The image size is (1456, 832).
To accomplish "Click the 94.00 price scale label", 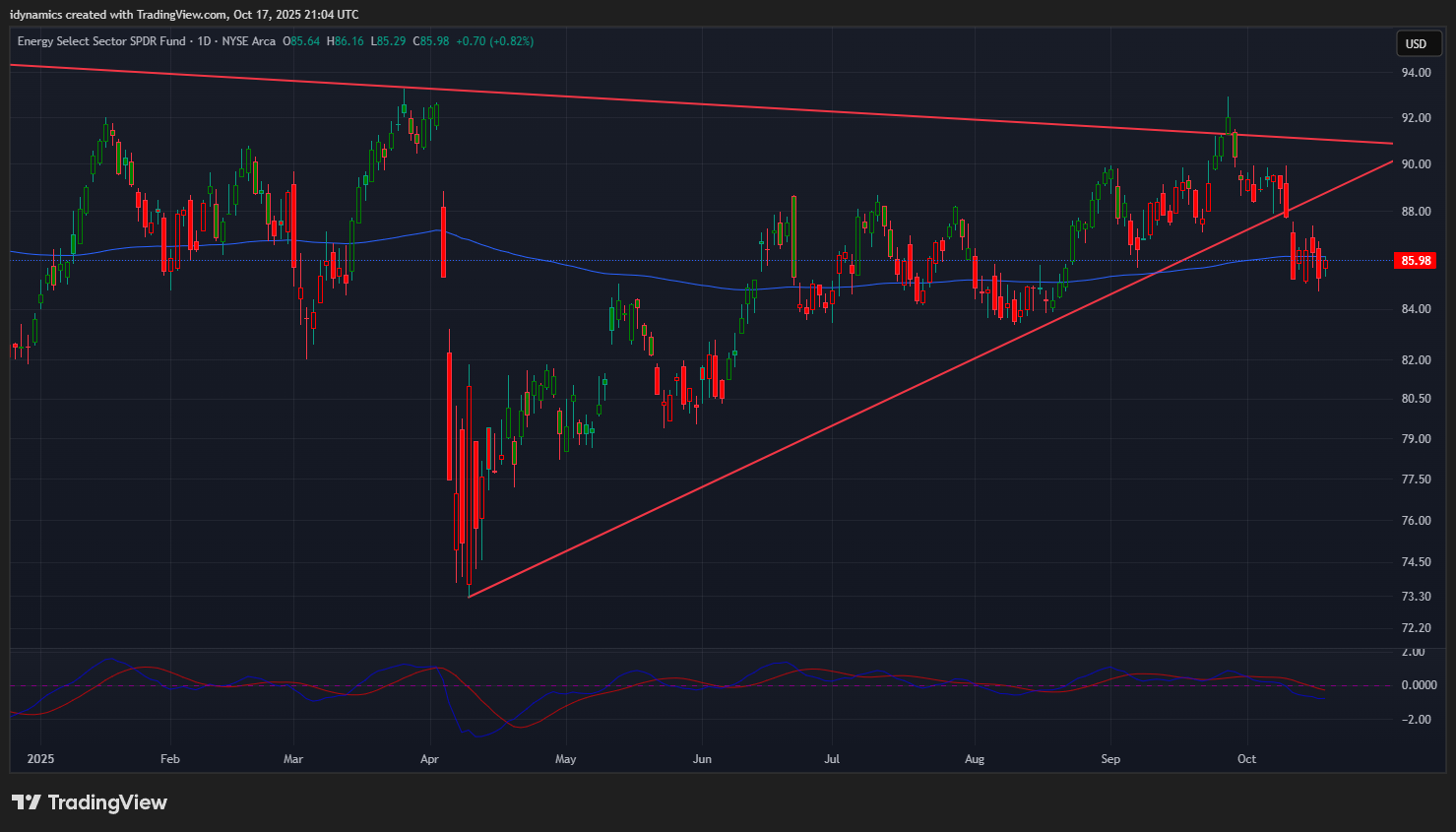I will click(1416, 73).
